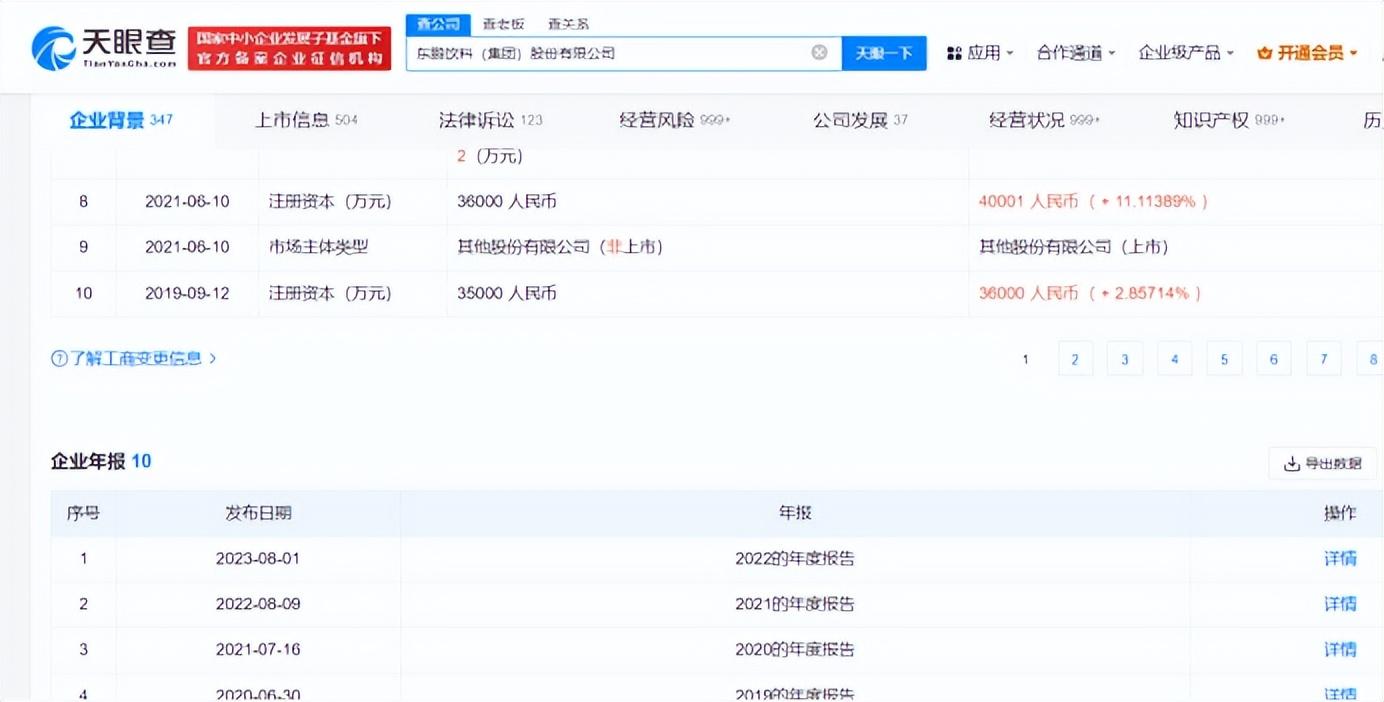Jump to page 5 of change records
This screenshot has height=702, width=1384.
tap(1224, 359)
